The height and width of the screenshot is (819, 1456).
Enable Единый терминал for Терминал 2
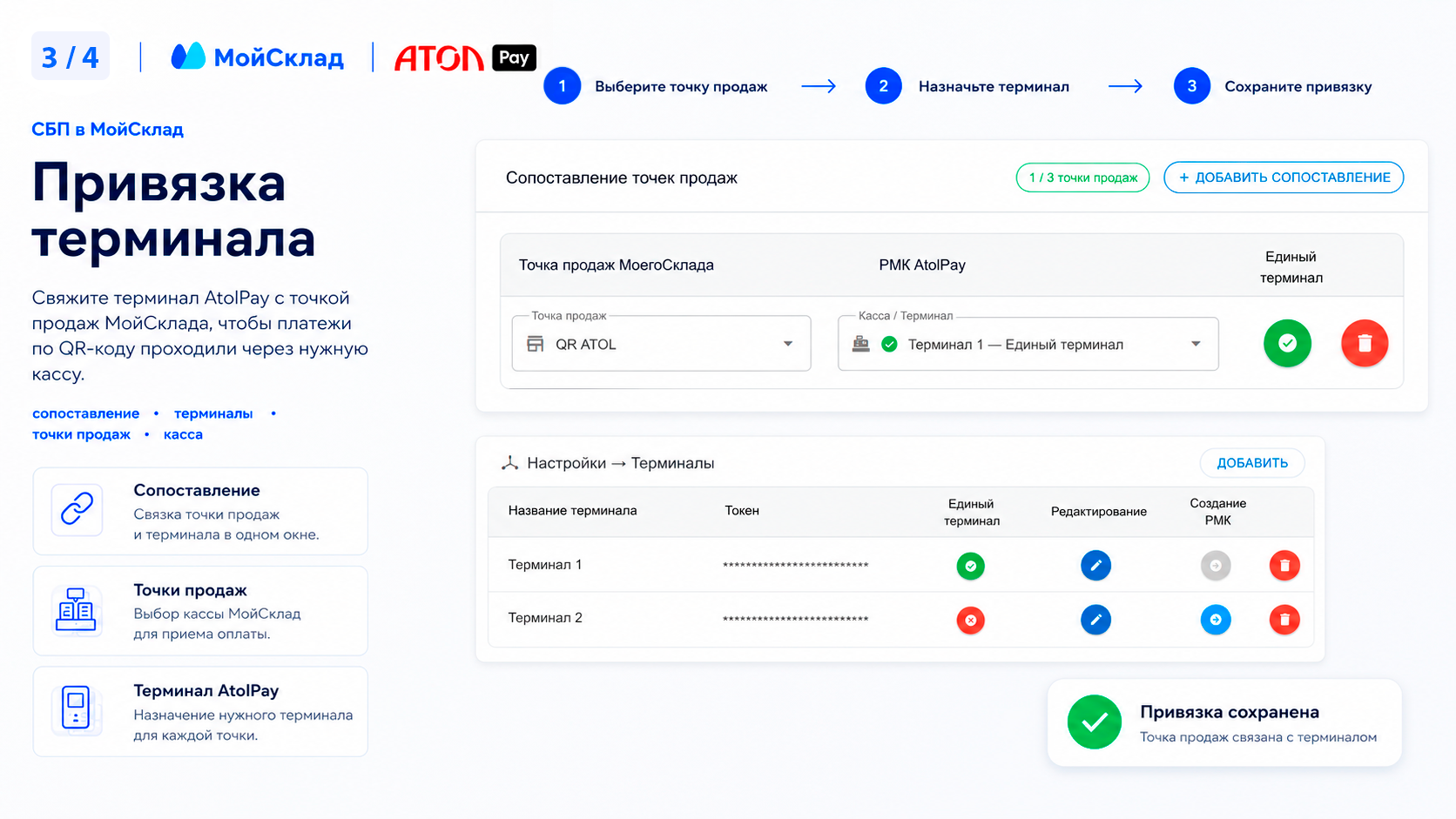970,620
